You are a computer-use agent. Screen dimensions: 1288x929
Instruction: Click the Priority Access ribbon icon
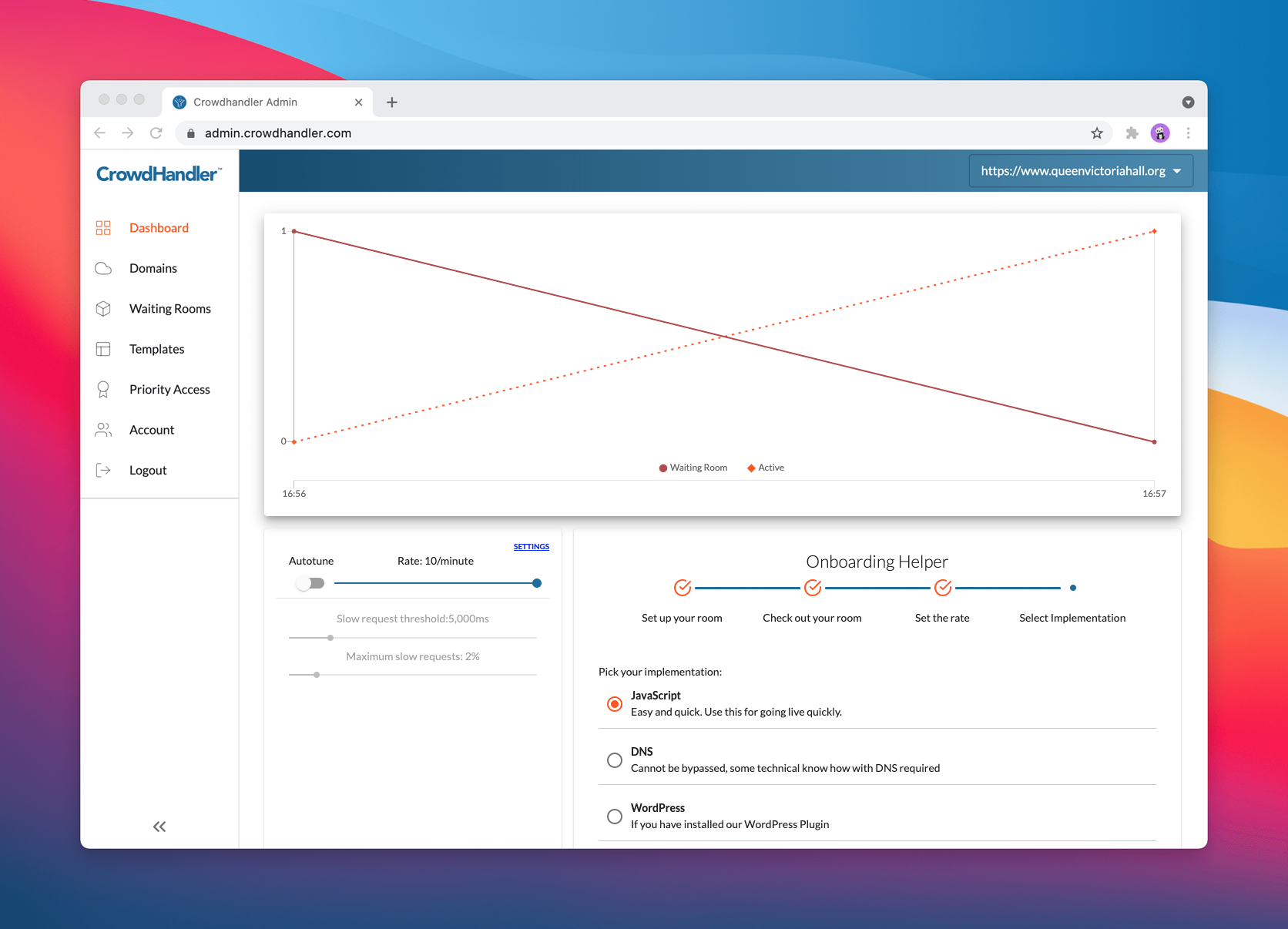pos(103,390)
